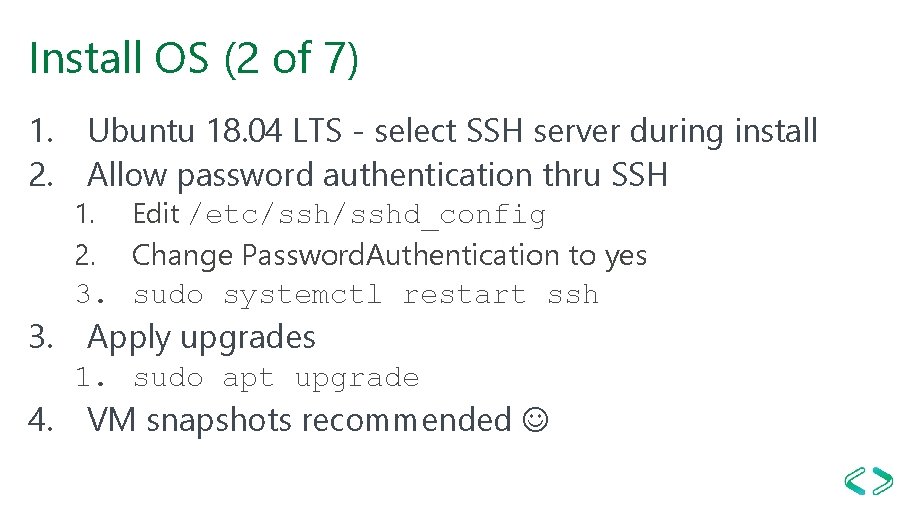Click the number 3 marker beside Apply upgrades
907x510 pixels.
click(40, 337)
